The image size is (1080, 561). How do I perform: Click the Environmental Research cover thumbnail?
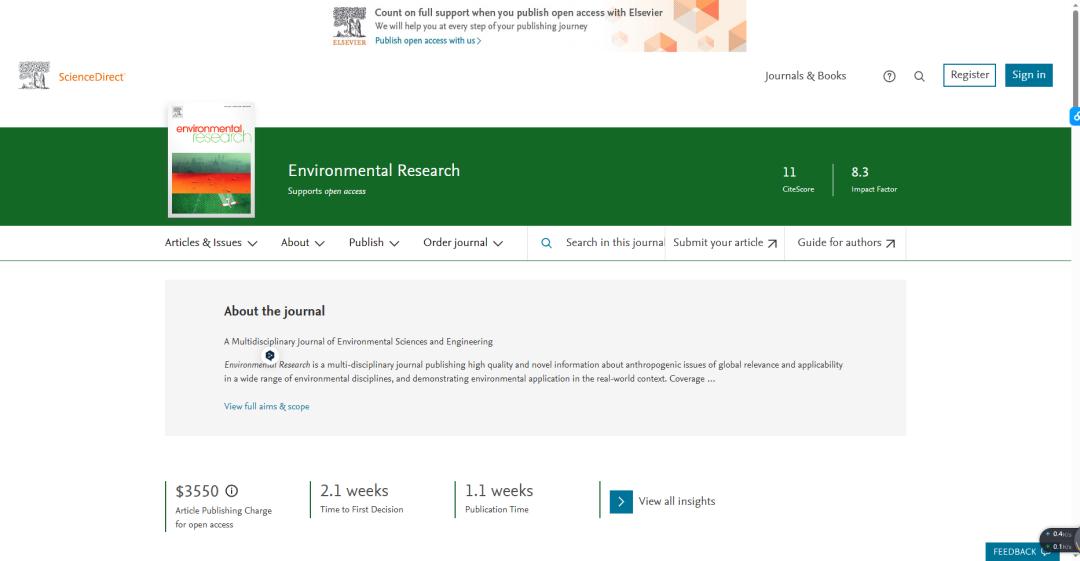(x=211, y=160)
